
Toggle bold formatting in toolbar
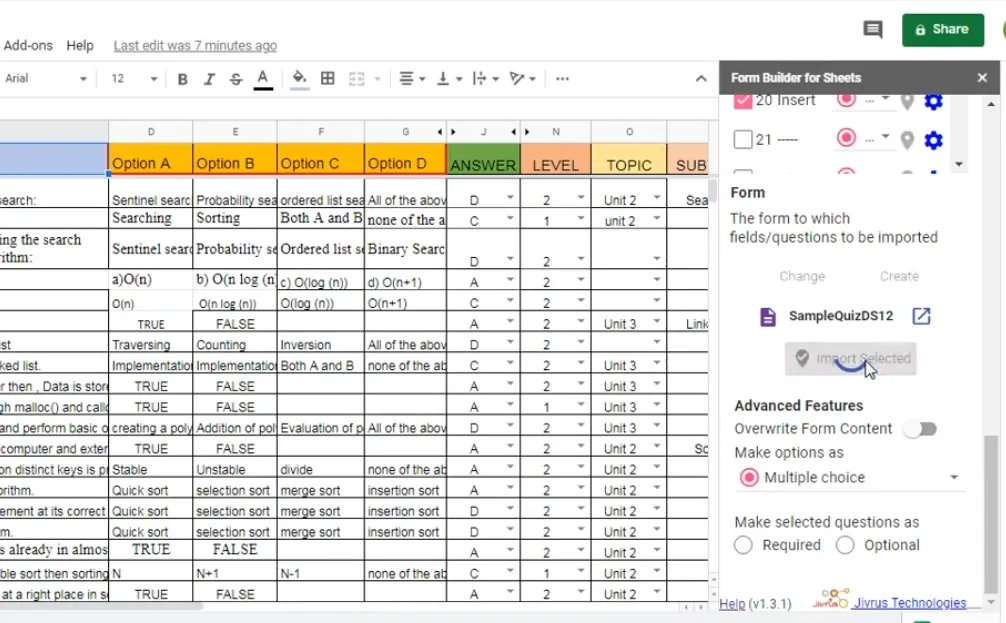pos(182,79)
